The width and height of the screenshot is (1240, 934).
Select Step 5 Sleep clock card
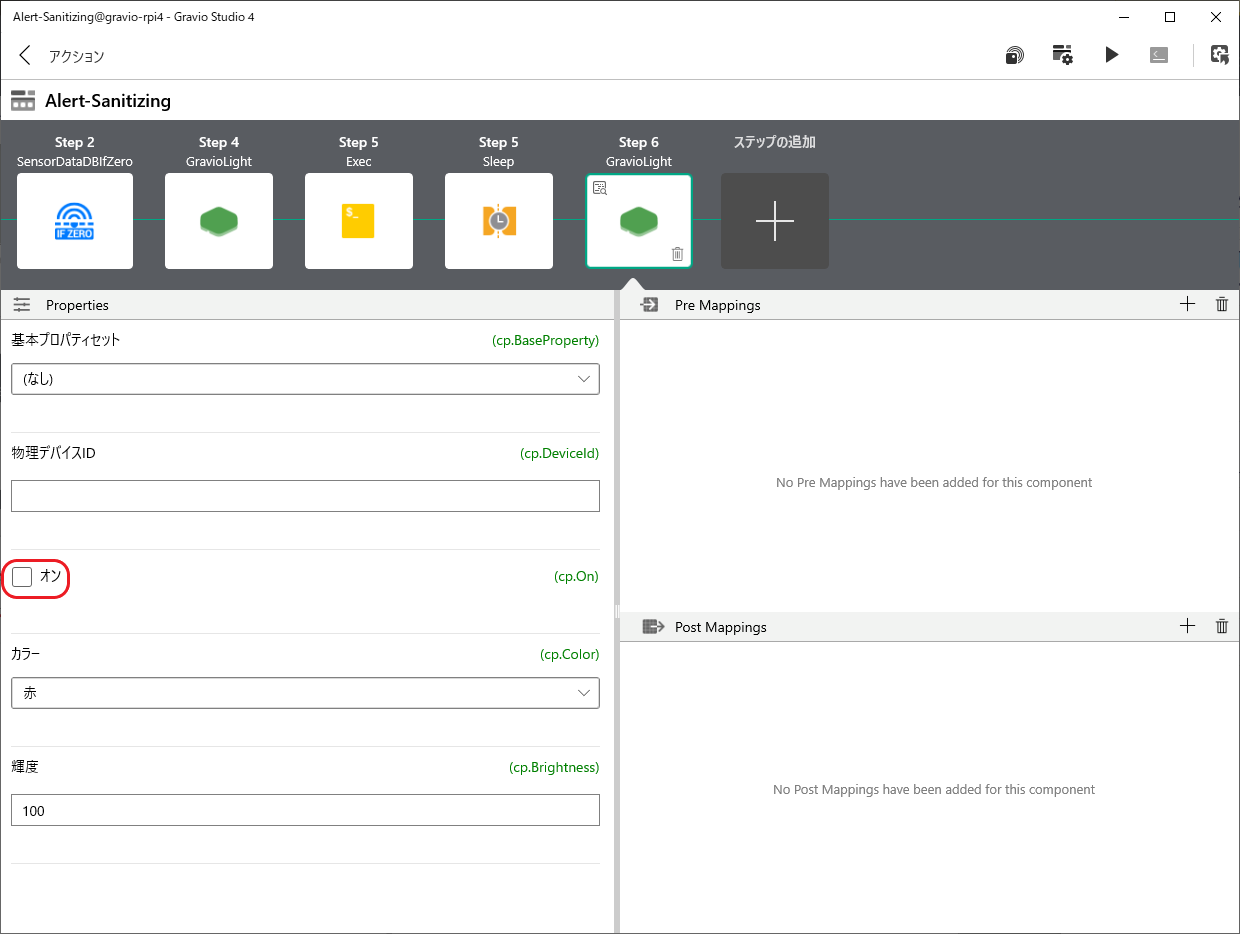[499, 221]
